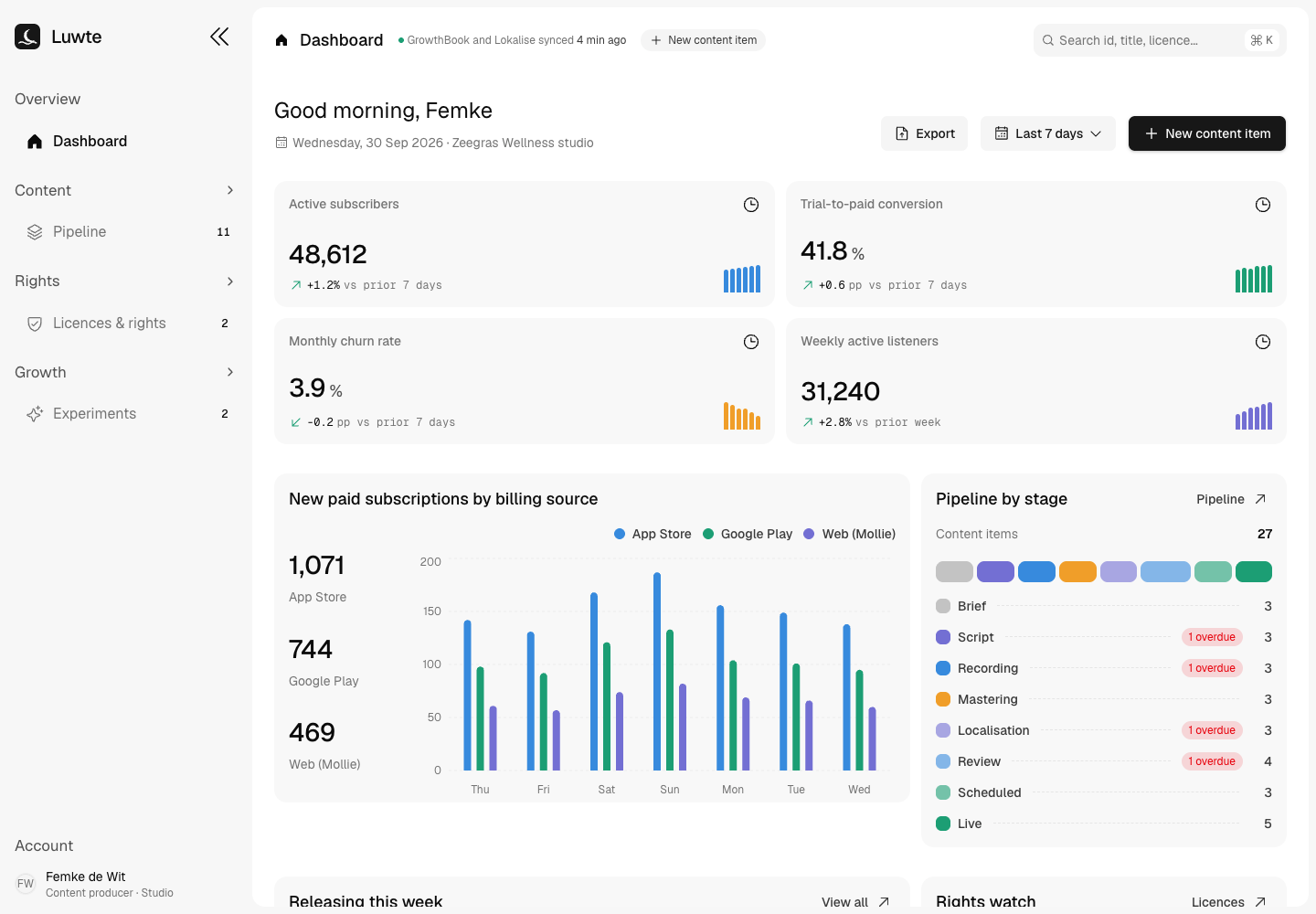The height and width of the screenshot is (914, 1316).
Task: Expand the Content section chevron
Action: coord(230,190)
